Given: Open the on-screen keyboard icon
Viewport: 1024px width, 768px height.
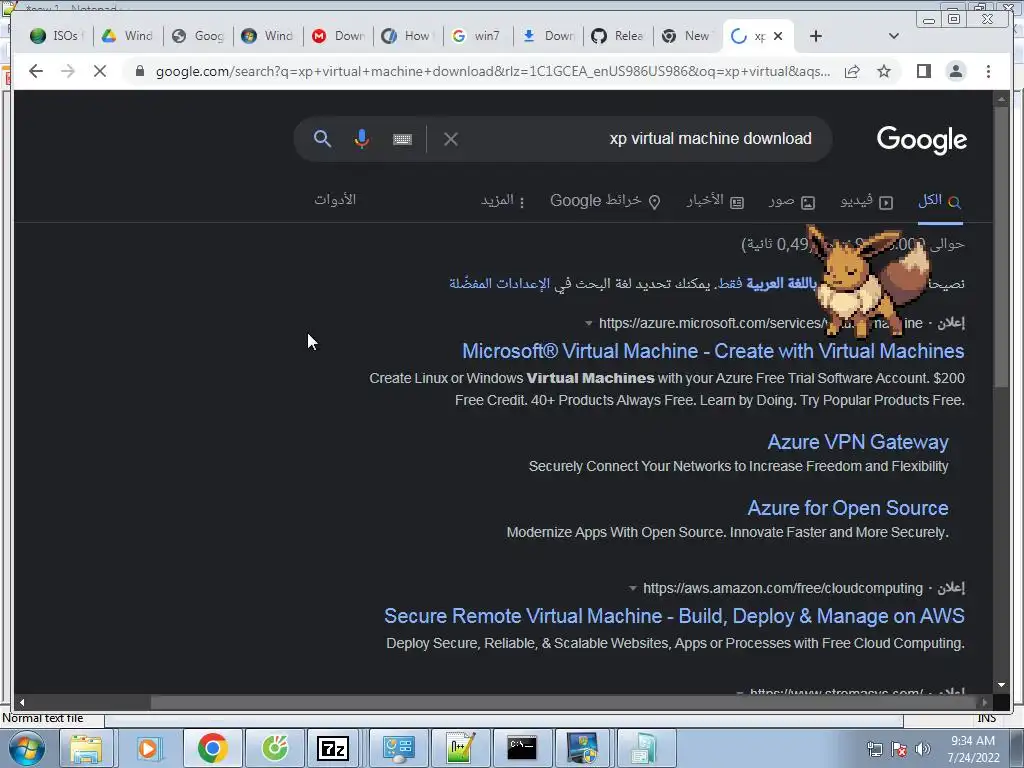Looking at the screenshot, I should (x=402, y=139).
